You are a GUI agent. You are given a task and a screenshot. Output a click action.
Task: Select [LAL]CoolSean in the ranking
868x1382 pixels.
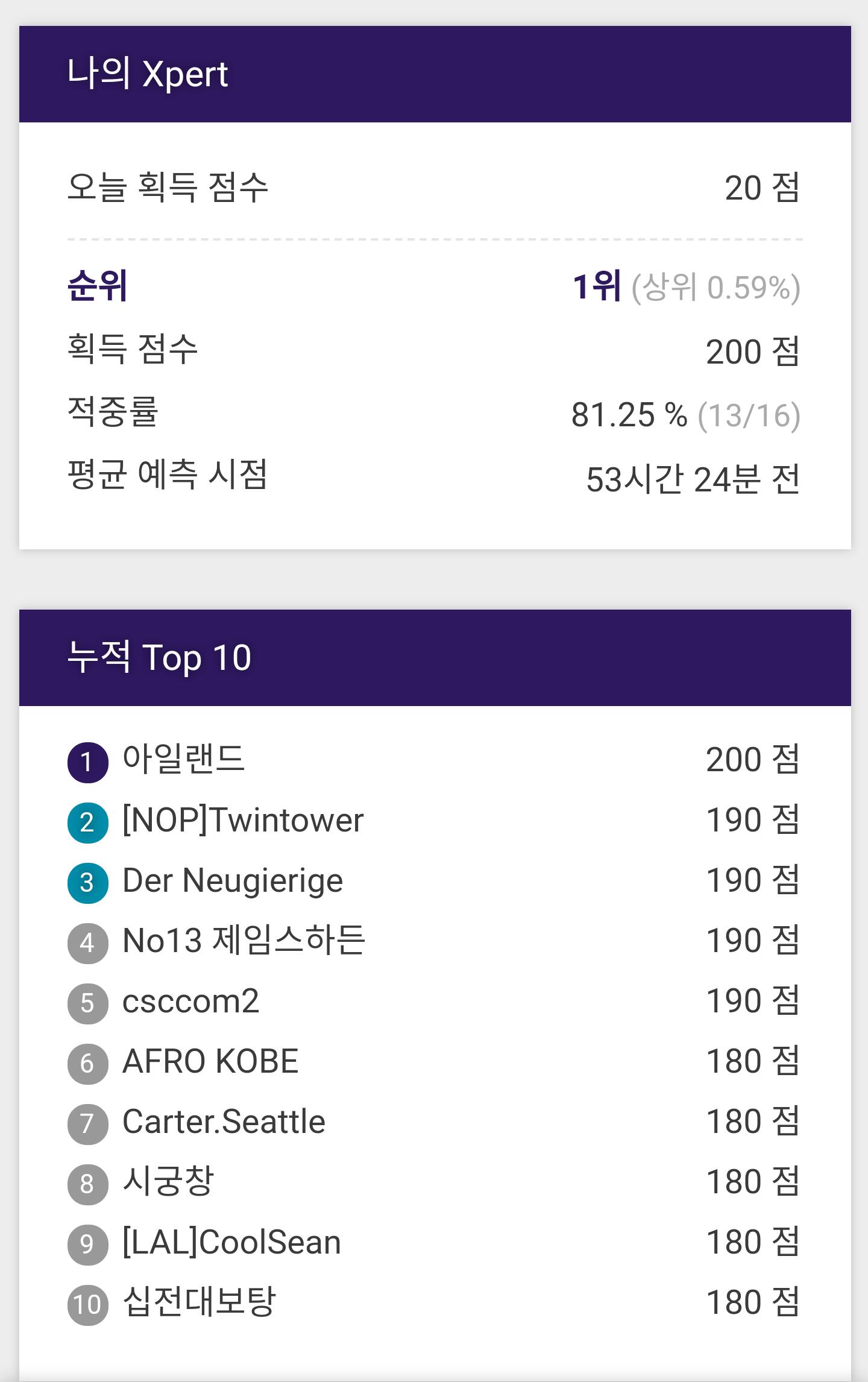pyautogui.click(x=231, y=1242)
